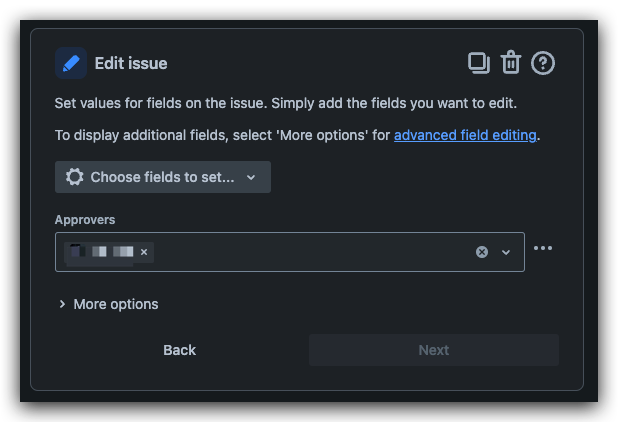Click the Edit issue heading text

[131, 63]
